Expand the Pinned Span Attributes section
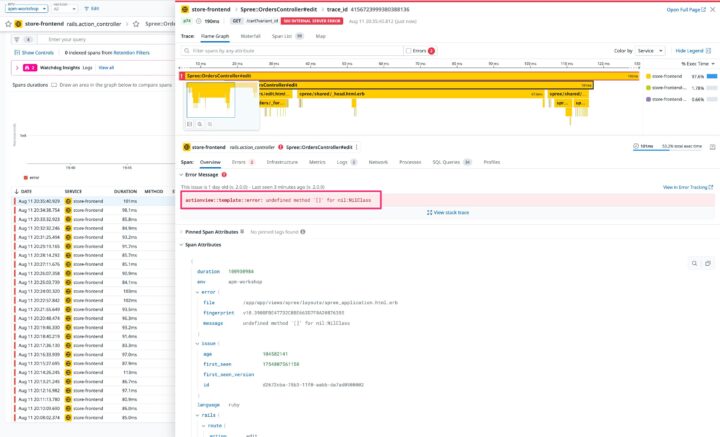Viewport: 720px width, 437px height. tap(181, 232)
